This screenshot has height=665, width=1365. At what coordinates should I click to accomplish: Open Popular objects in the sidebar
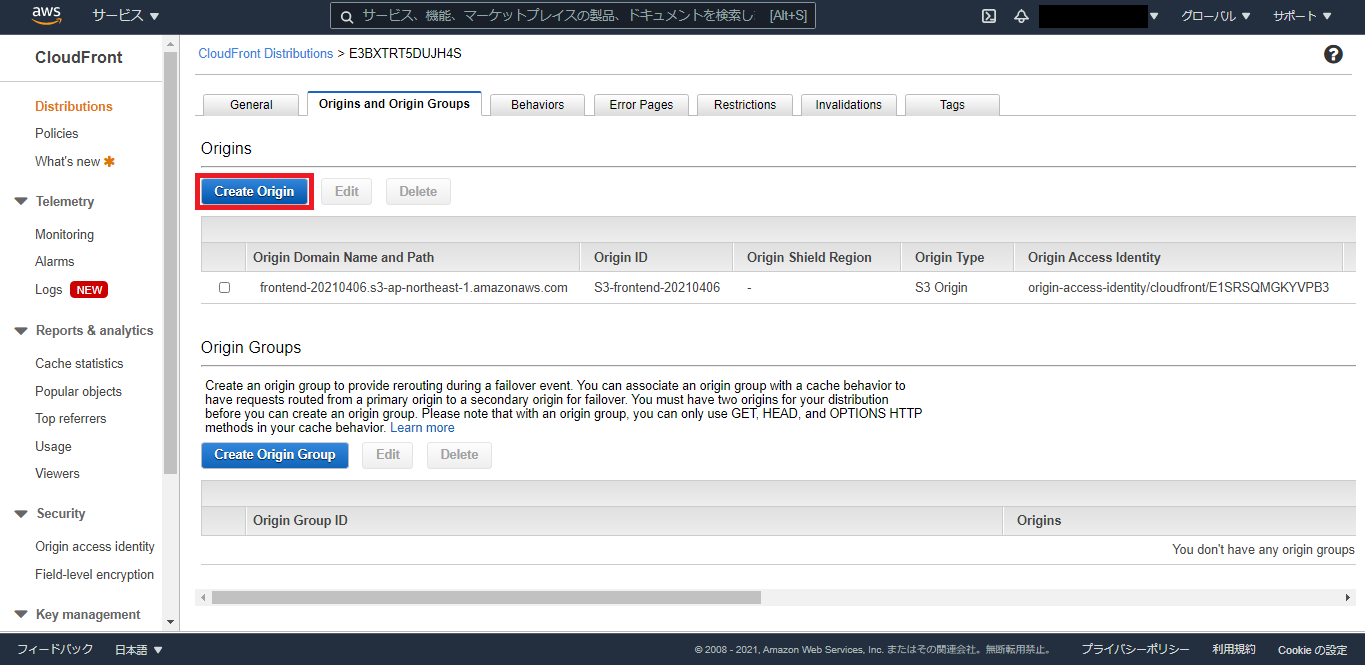pyautogui.click(x=78, y=392)
